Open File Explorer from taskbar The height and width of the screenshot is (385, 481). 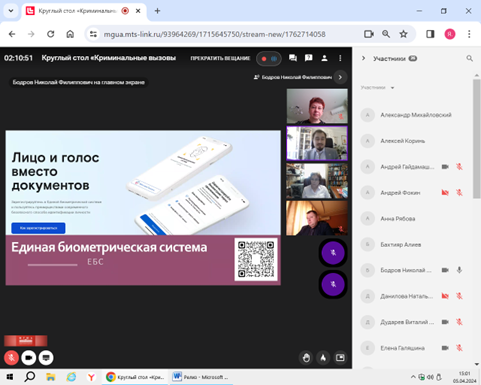click(x=51, y=377)
